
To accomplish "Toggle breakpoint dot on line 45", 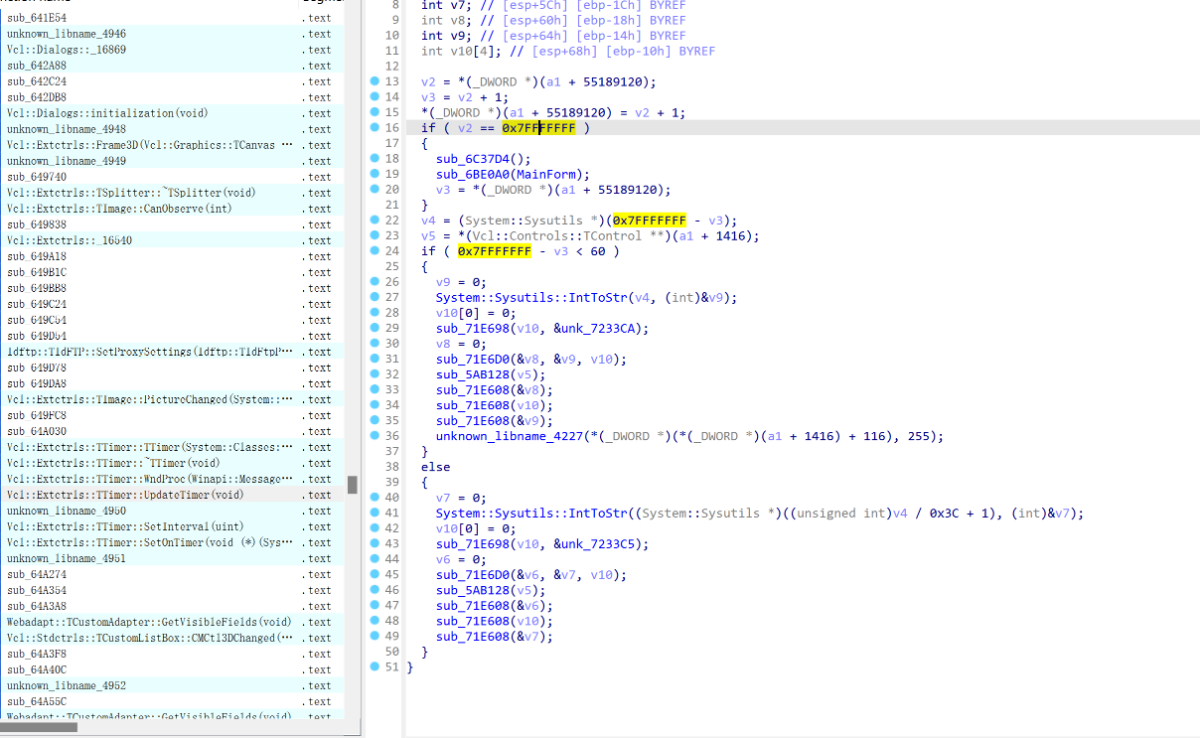I will click(374, 575).
